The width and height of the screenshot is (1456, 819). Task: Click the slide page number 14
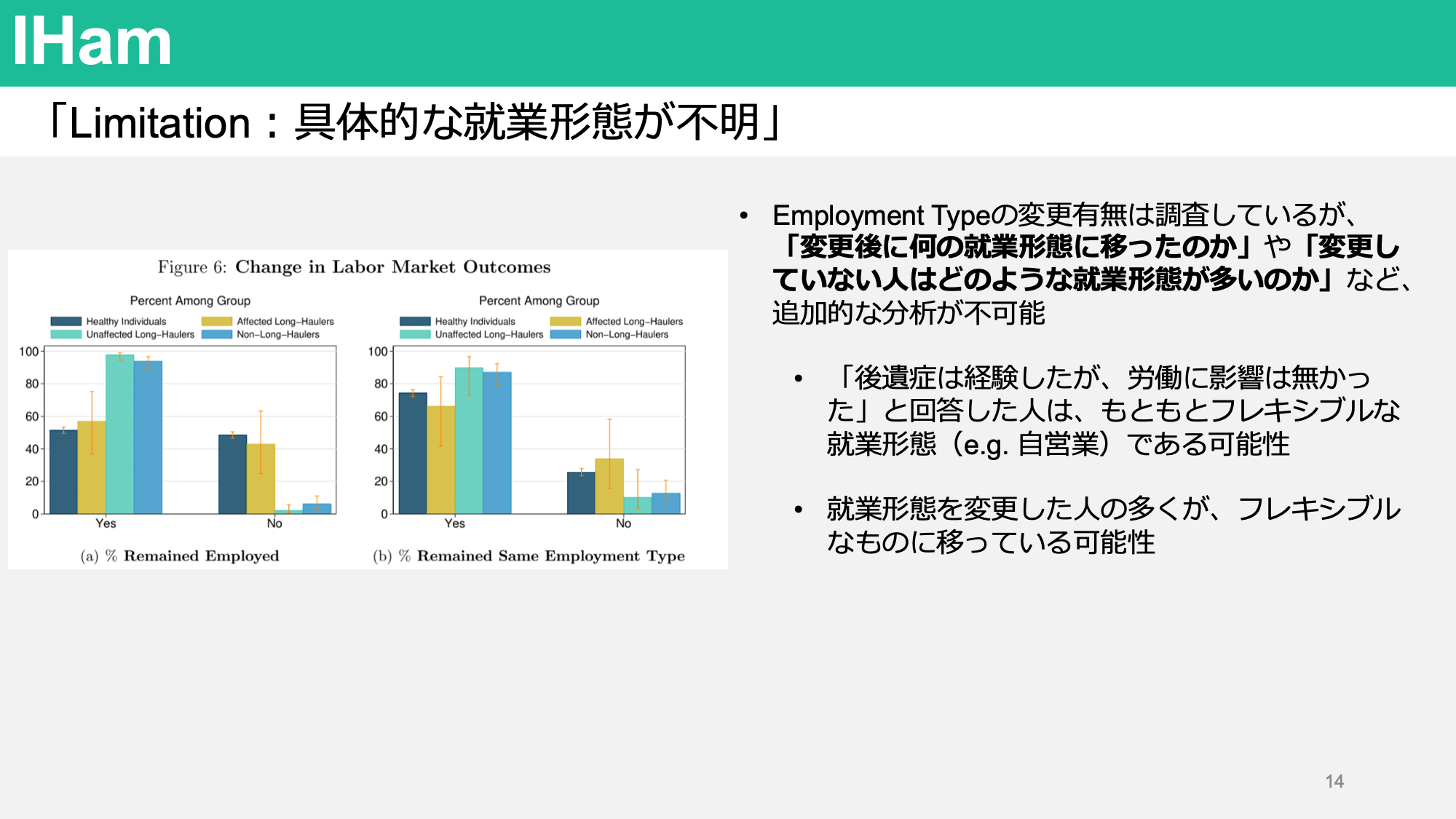click(1334, 781)
